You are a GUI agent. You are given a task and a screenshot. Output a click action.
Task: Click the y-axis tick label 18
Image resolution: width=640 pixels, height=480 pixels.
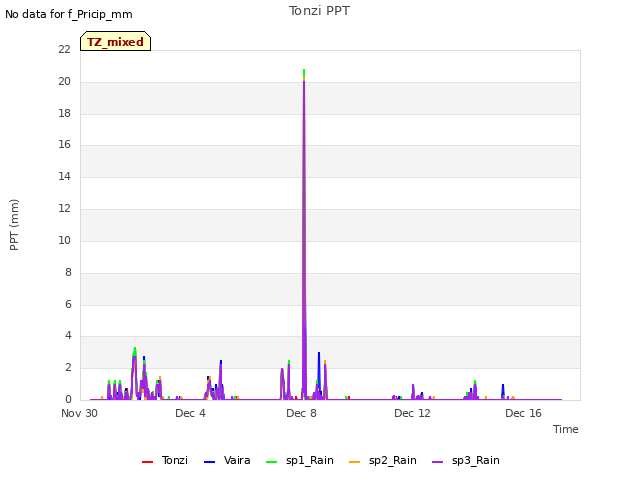coord(64,113)
